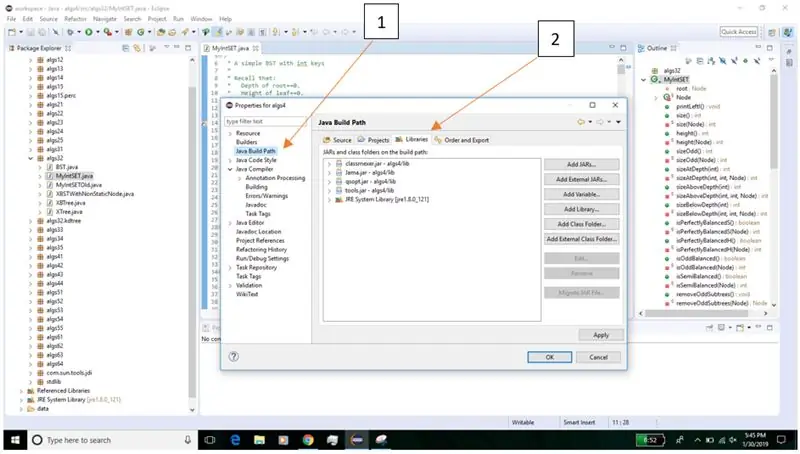
Task: Click the Open Type toolbar icon
Action: [x=161, y=32]
